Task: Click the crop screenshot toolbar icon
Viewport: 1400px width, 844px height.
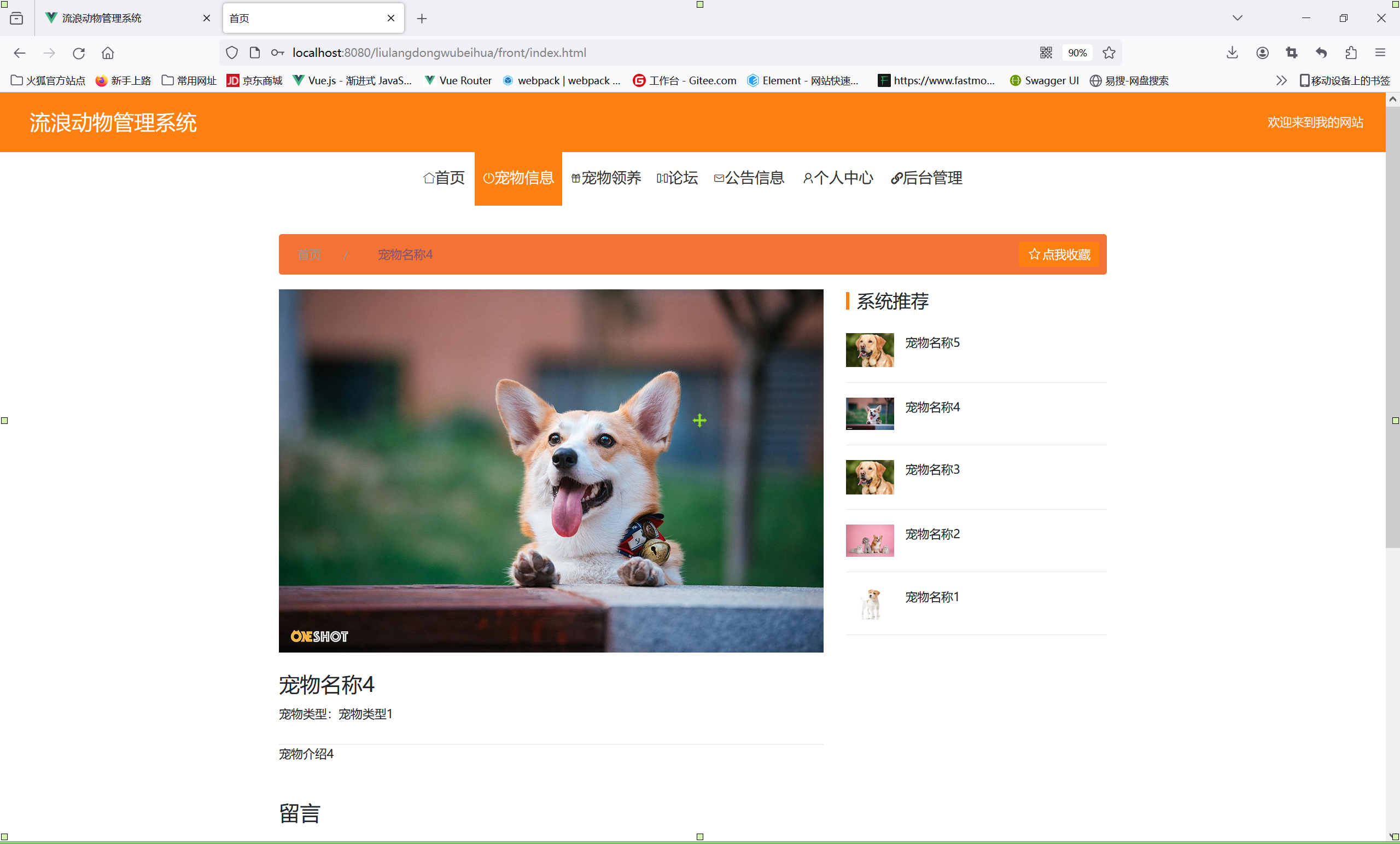Action: click(x=1292, y=53)
